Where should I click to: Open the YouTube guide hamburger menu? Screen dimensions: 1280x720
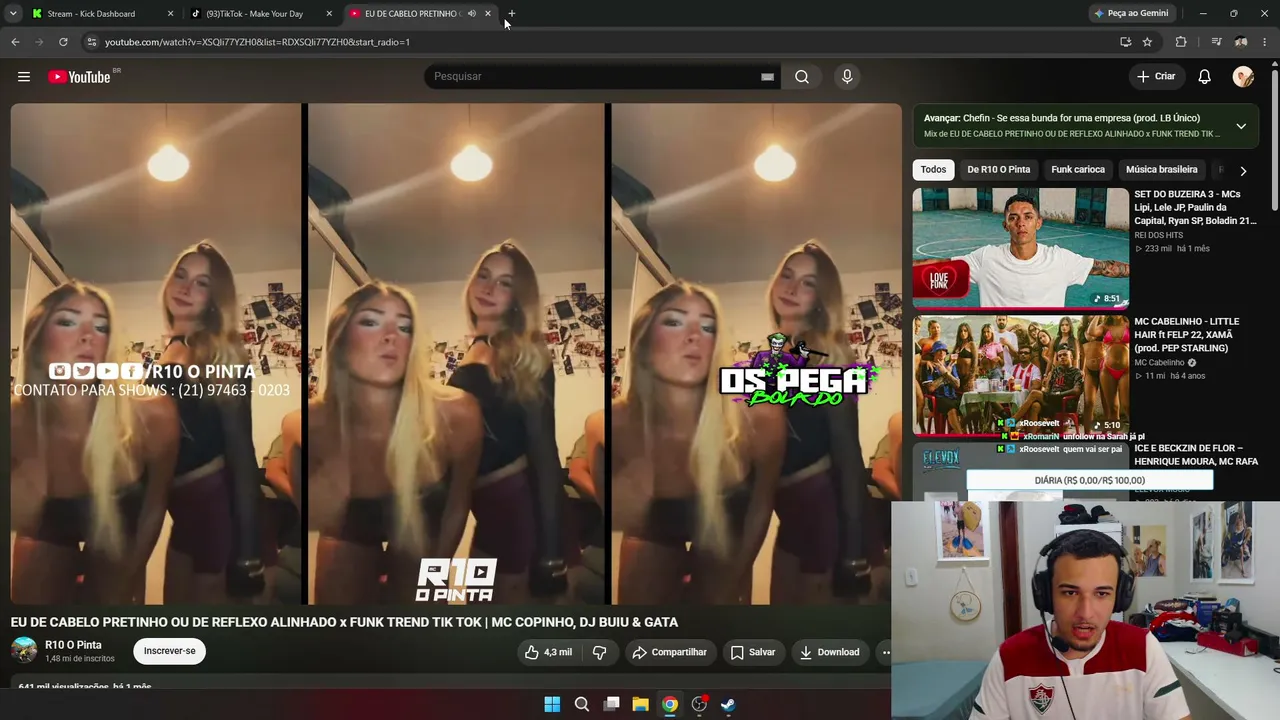[24, 77]
